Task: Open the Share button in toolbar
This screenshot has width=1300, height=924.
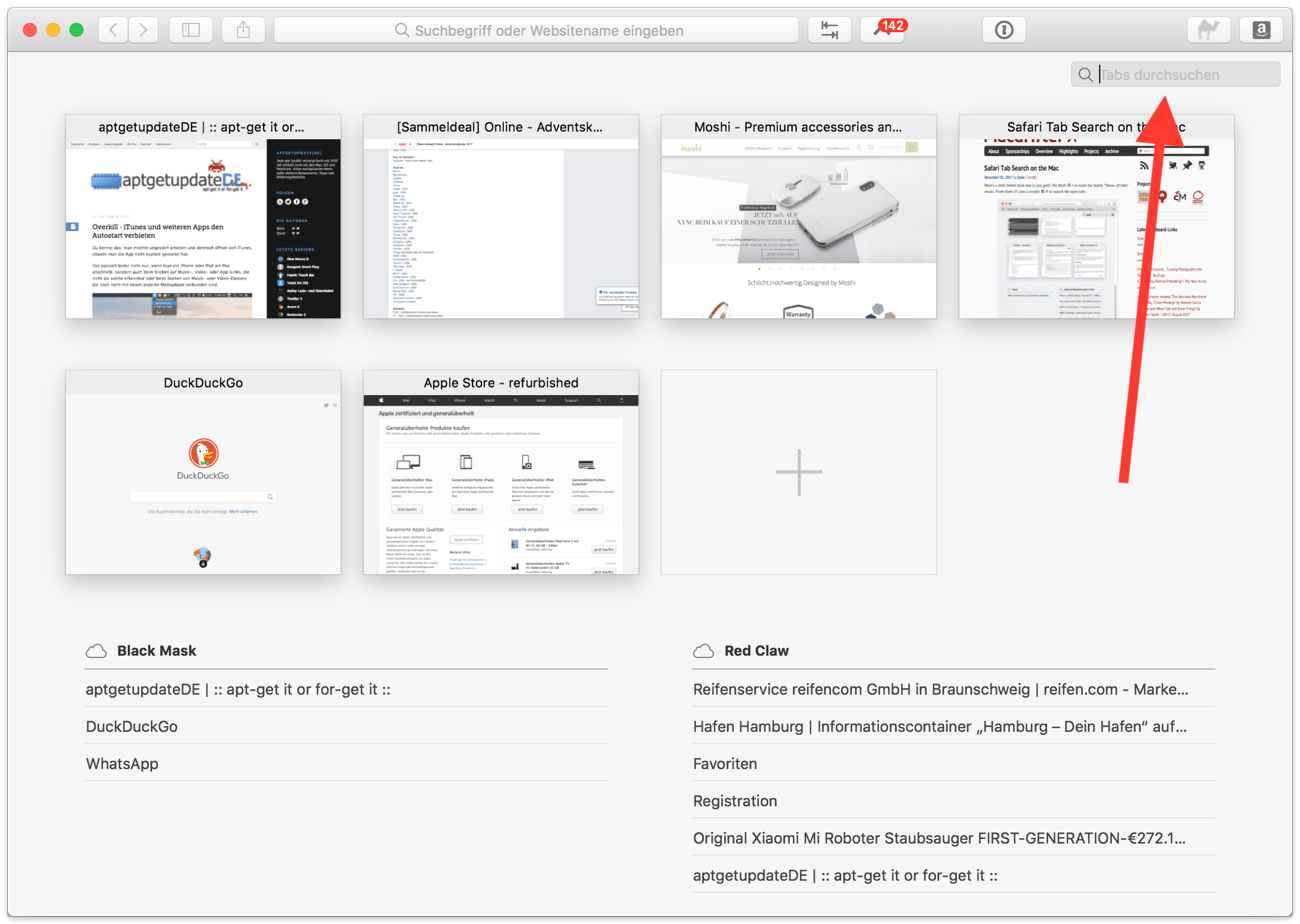Action: coord(243,30)
